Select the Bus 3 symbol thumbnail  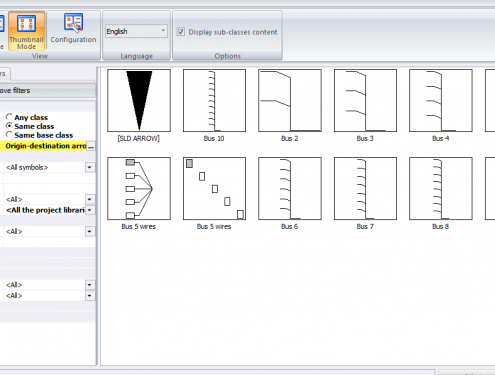pyautogui.click(x=365, y=101)
